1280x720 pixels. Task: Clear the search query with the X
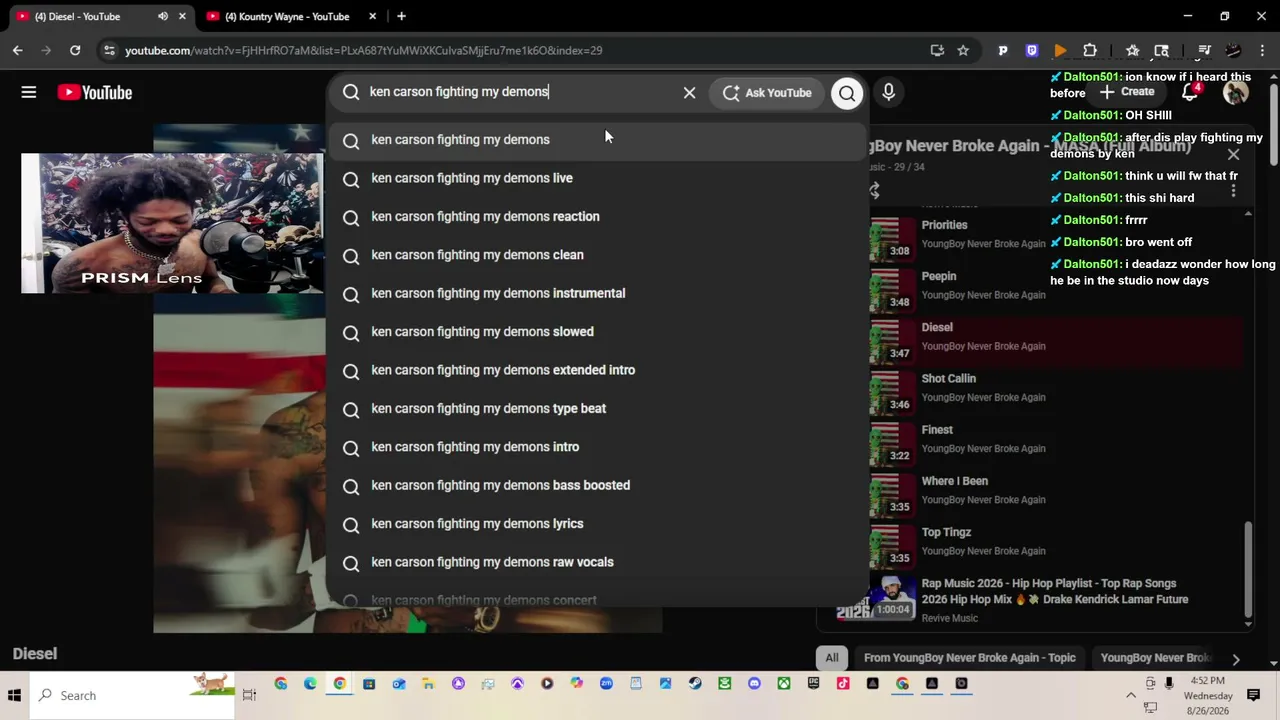click(689, 92)
